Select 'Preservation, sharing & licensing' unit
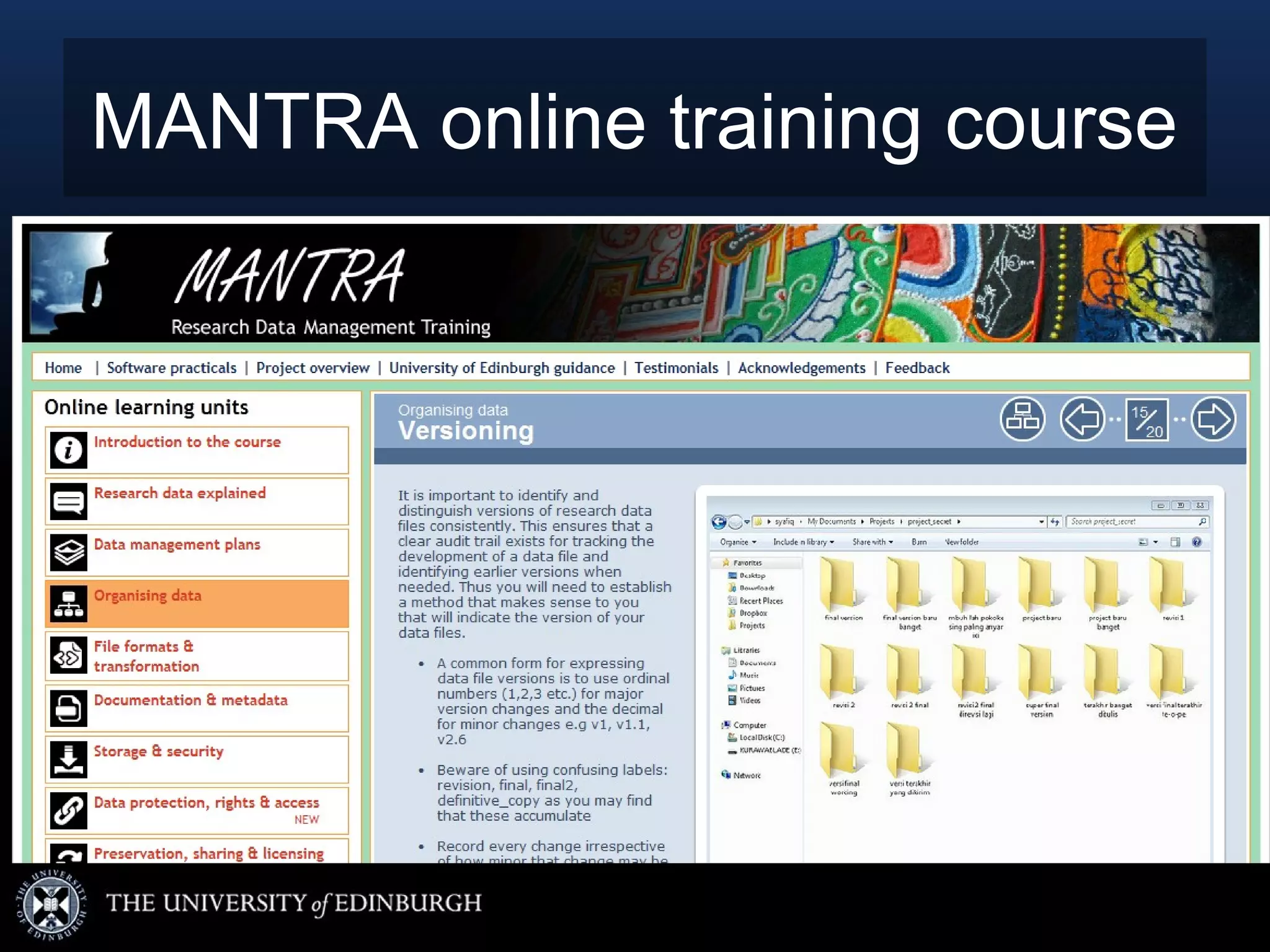 point(197,851)
